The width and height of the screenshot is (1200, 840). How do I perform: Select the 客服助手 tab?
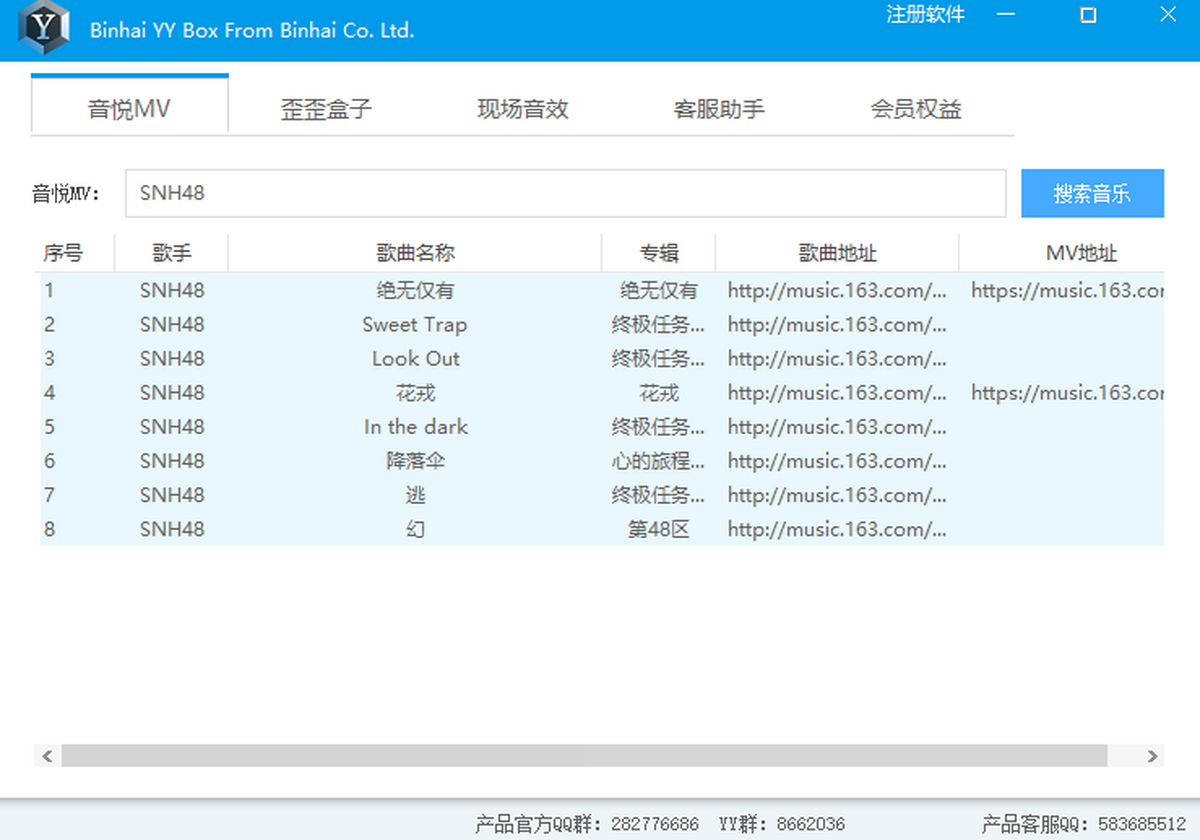[x=719, y=109]
